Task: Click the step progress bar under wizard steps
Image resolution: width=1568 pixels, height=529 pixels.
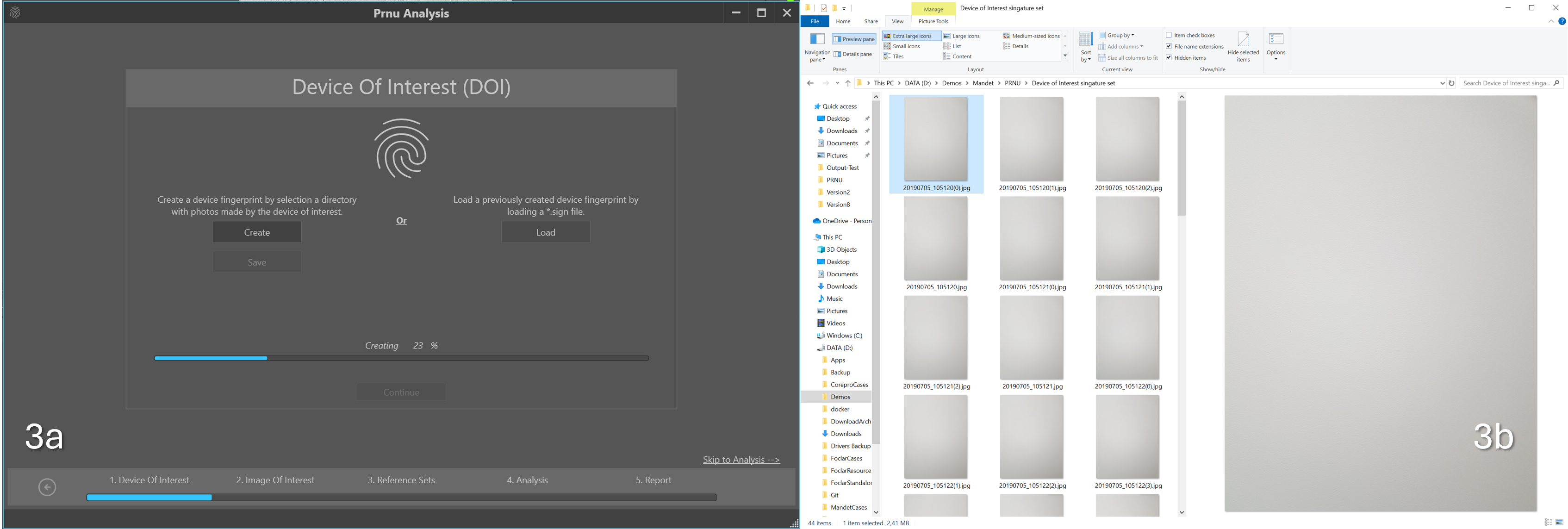Action: (402, 498)
